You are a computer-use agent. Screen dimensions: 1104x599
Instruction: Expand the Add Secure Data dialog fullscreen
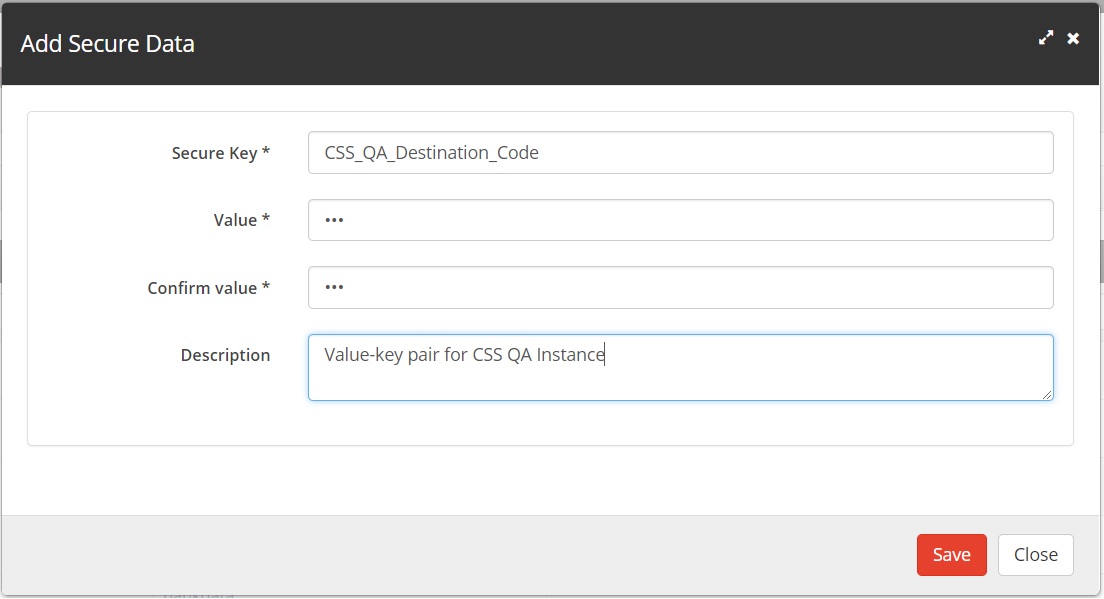point(1046,38)
